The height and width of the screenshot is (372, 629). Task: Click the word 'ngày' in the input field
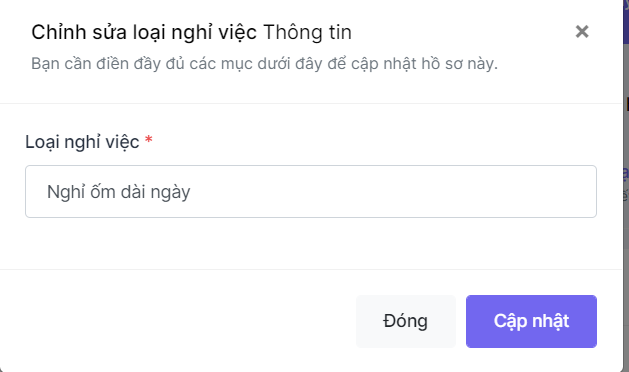click(170, 193)
